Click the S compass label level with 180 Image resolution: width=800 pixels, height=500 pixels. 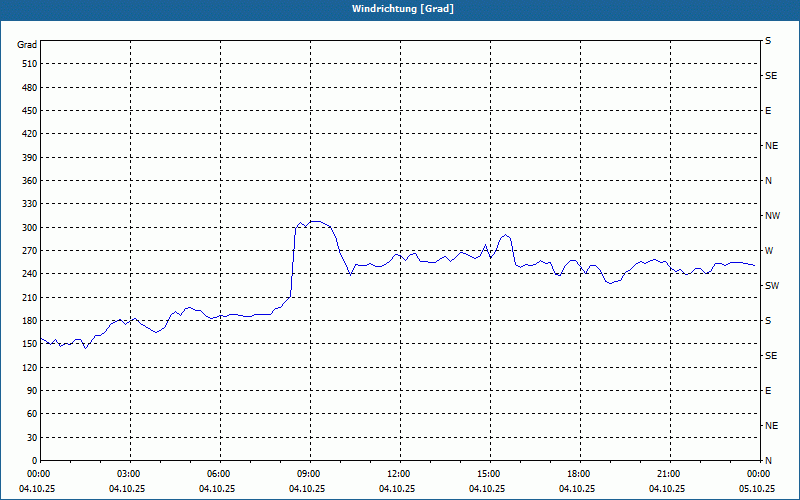(x=768, y=321)
